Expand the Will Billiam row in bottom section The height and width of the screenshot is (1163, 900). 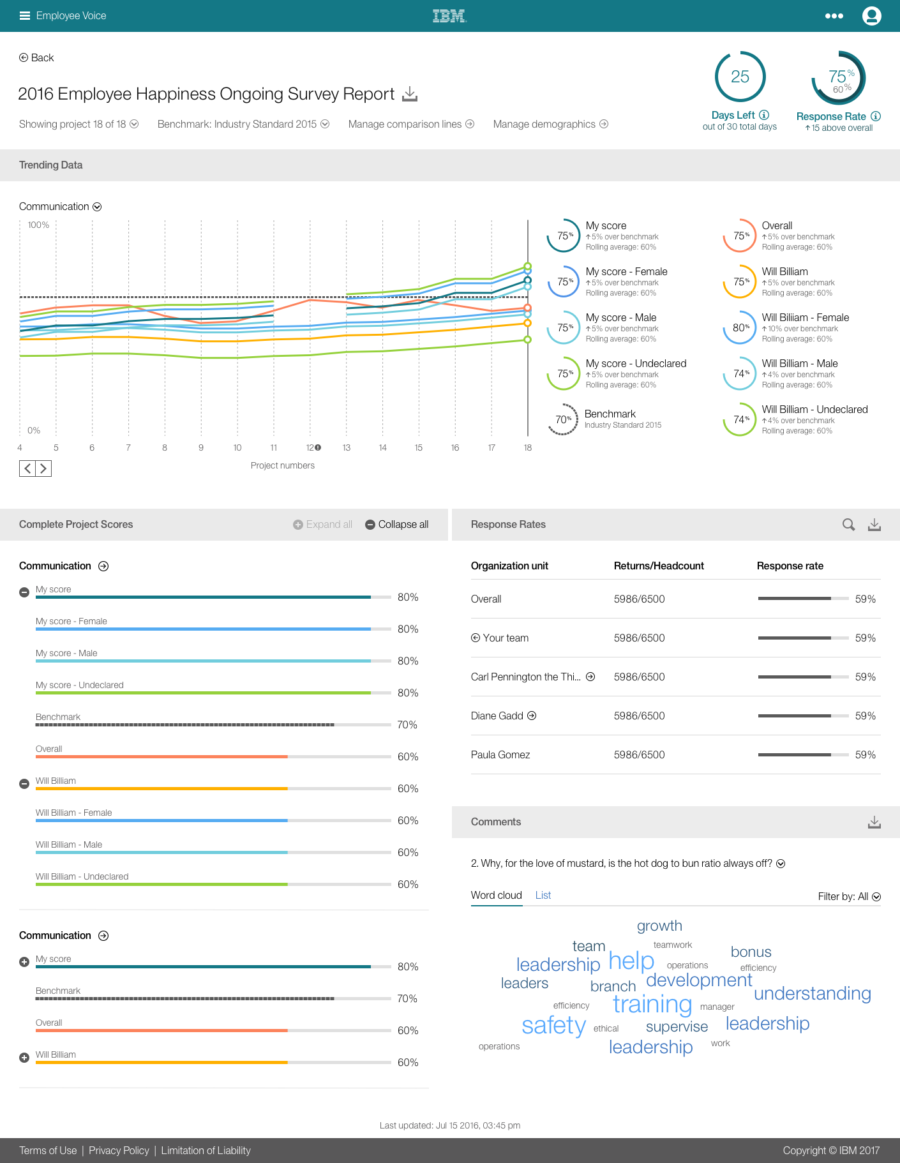[x=24, y=1058]
